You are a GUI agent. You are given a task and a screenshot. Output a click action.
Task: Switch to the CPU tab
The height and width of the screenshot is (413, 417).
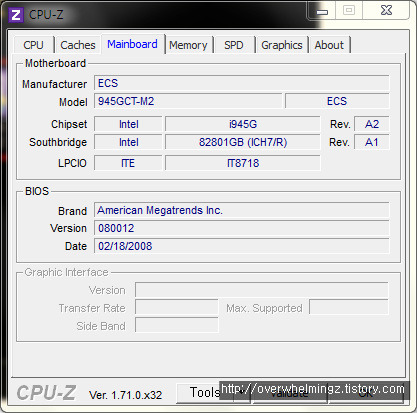click(33, 45)
